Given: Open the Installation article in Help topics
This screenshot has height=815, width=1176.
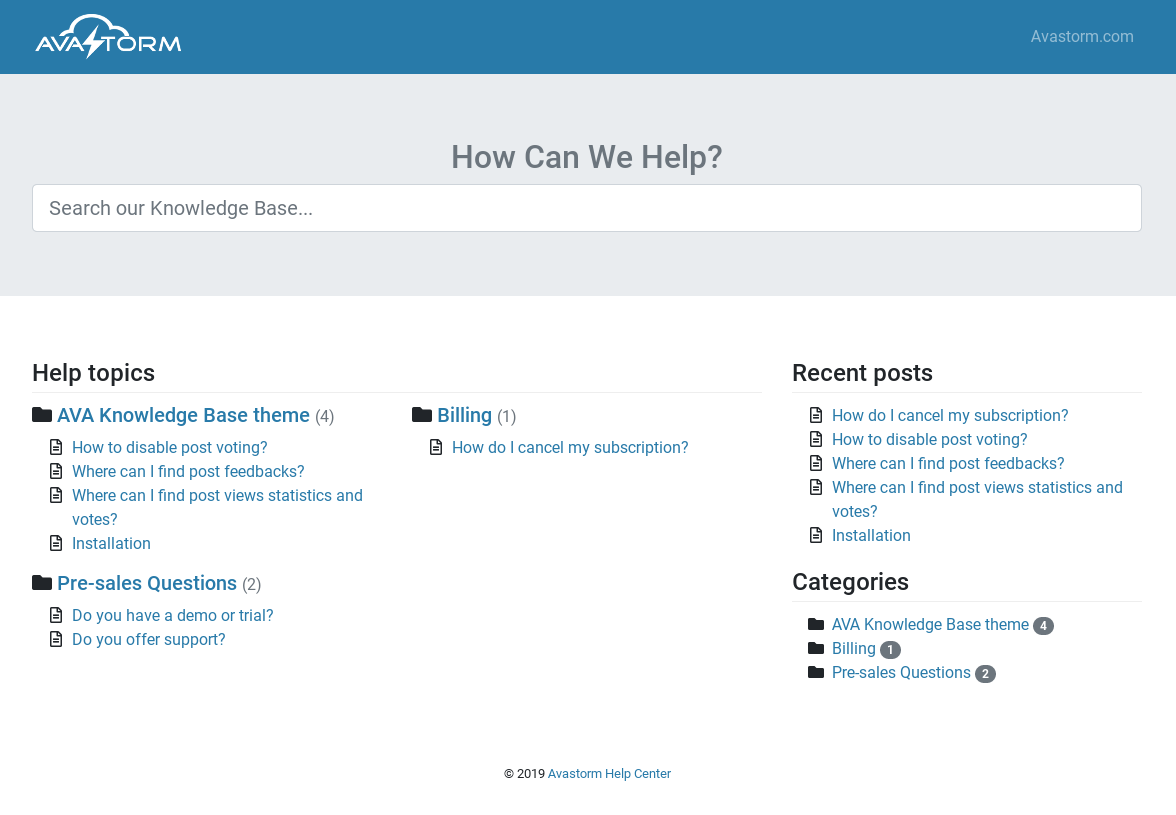Looking at the screenshot, I should 111,544.
